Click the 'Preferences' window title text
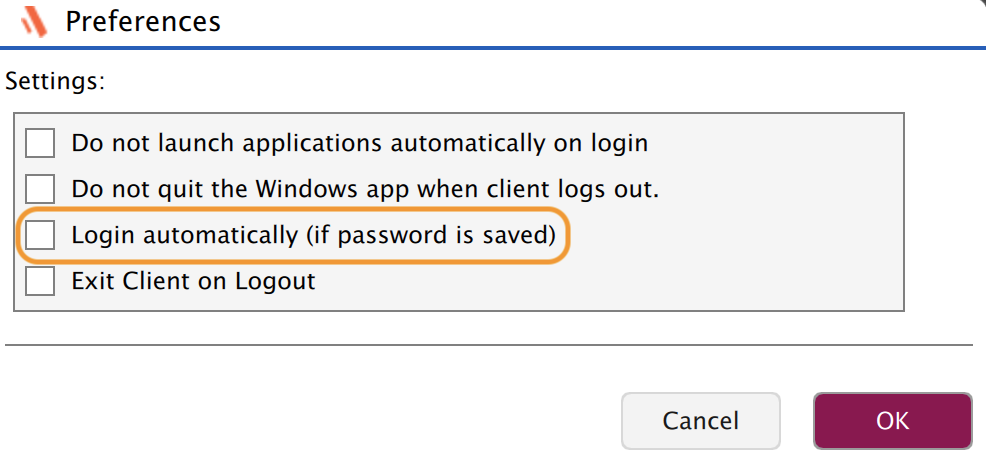Screen dimensions: 986x476 click(x=143, y=21)
